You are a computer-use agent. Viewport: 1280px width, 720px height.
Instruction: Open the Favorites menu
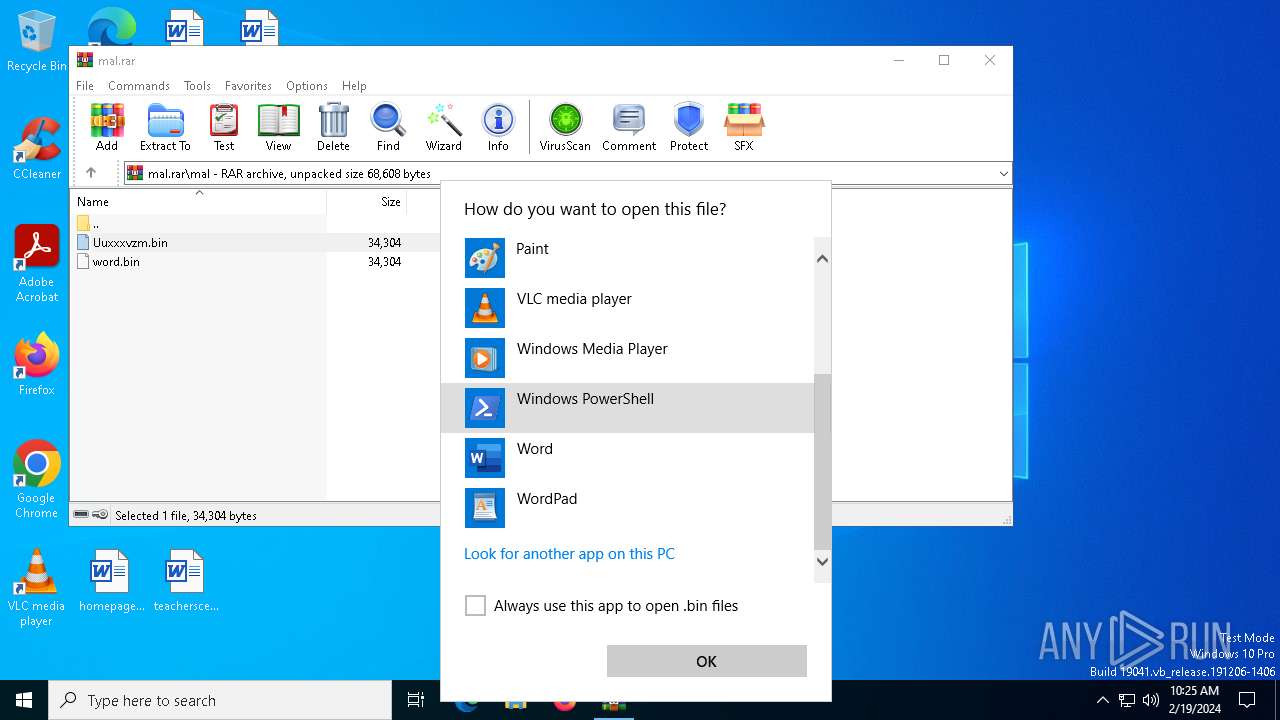248,86
